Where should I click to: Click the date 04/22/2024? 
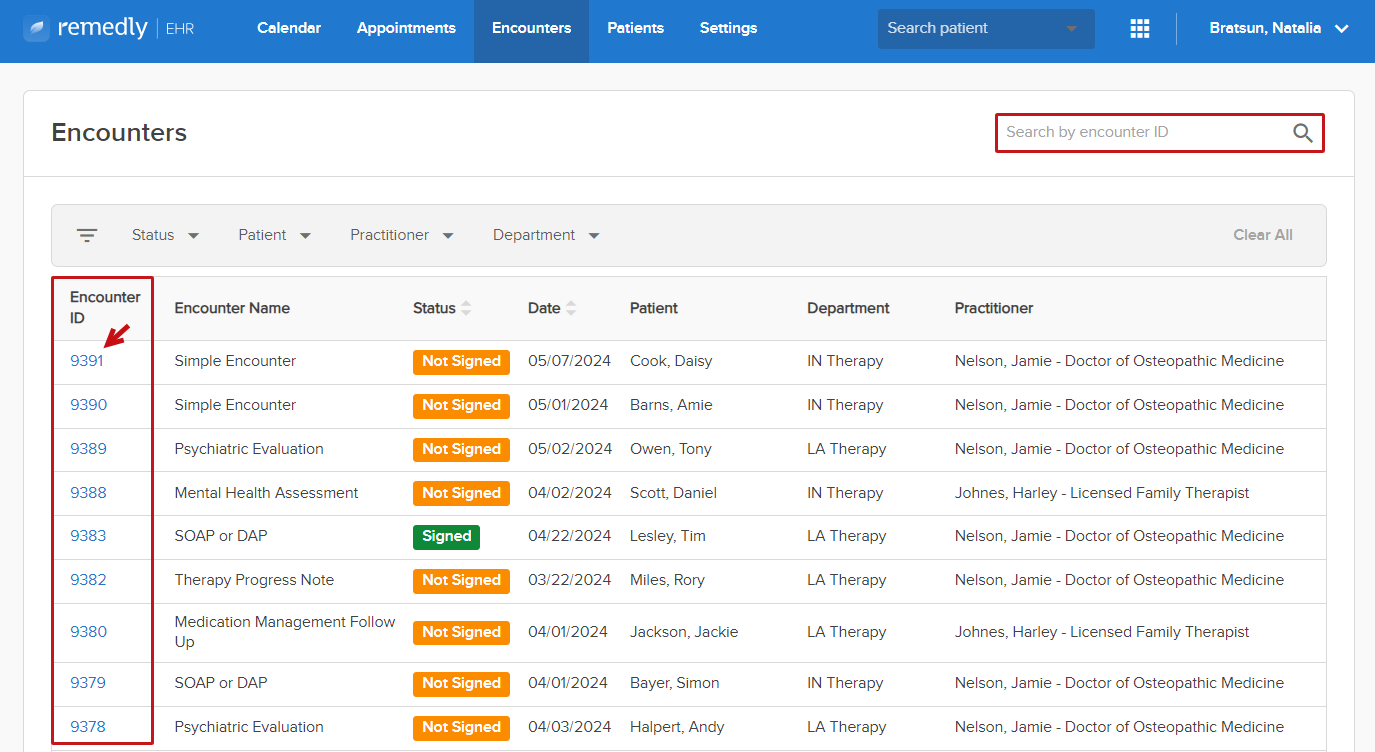tap(570, 536)
